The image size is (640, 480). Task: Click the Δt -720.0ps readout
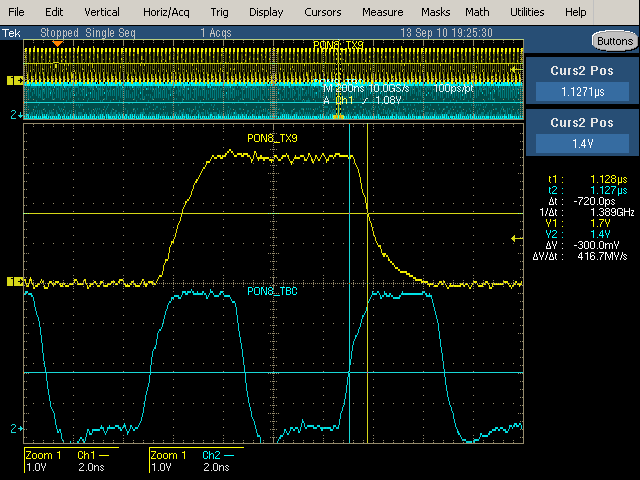pyautogui.click(x=582, y=201)
